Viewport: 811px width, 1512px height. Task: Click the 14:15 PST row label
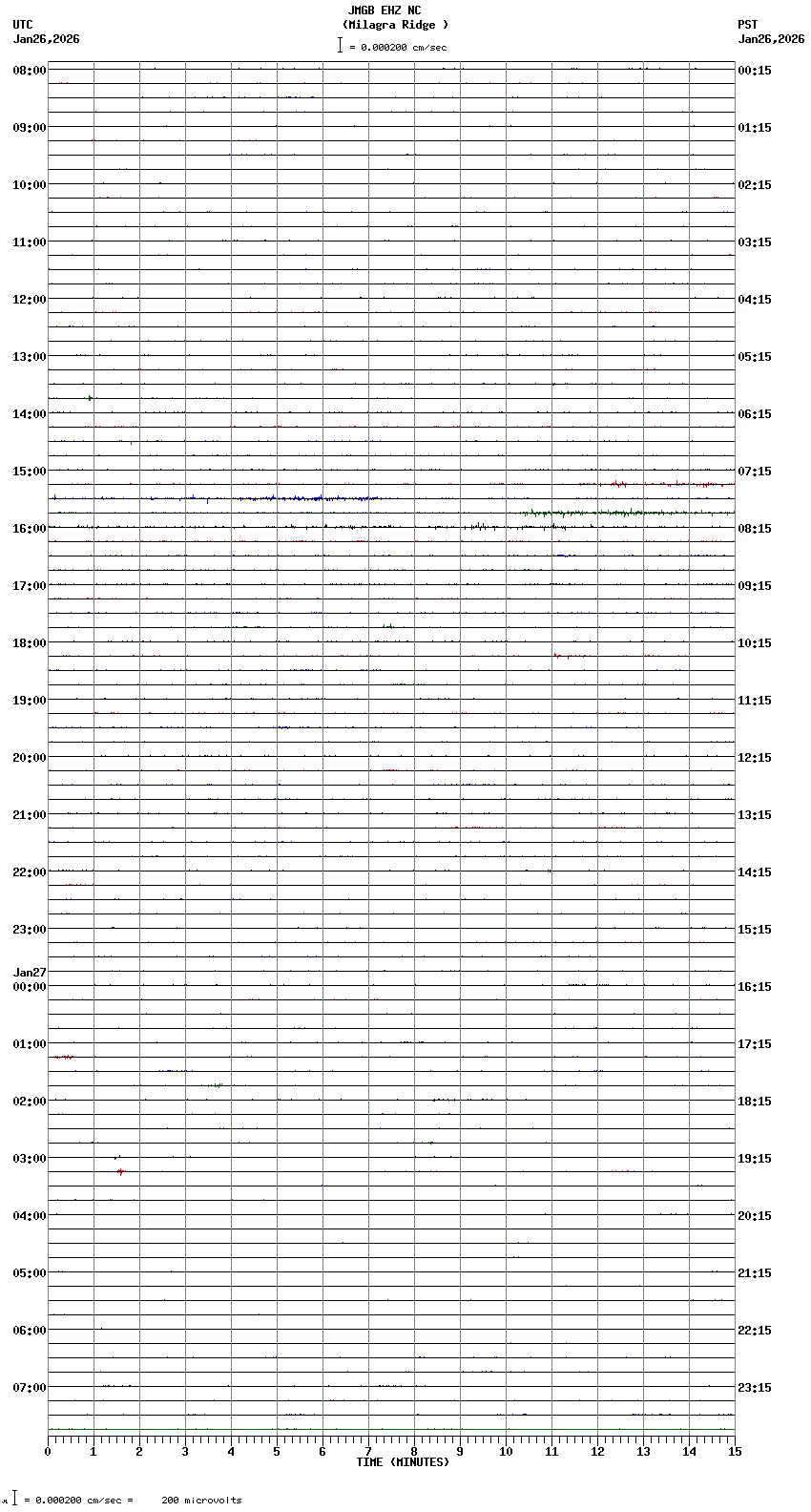tap(755, 872)
